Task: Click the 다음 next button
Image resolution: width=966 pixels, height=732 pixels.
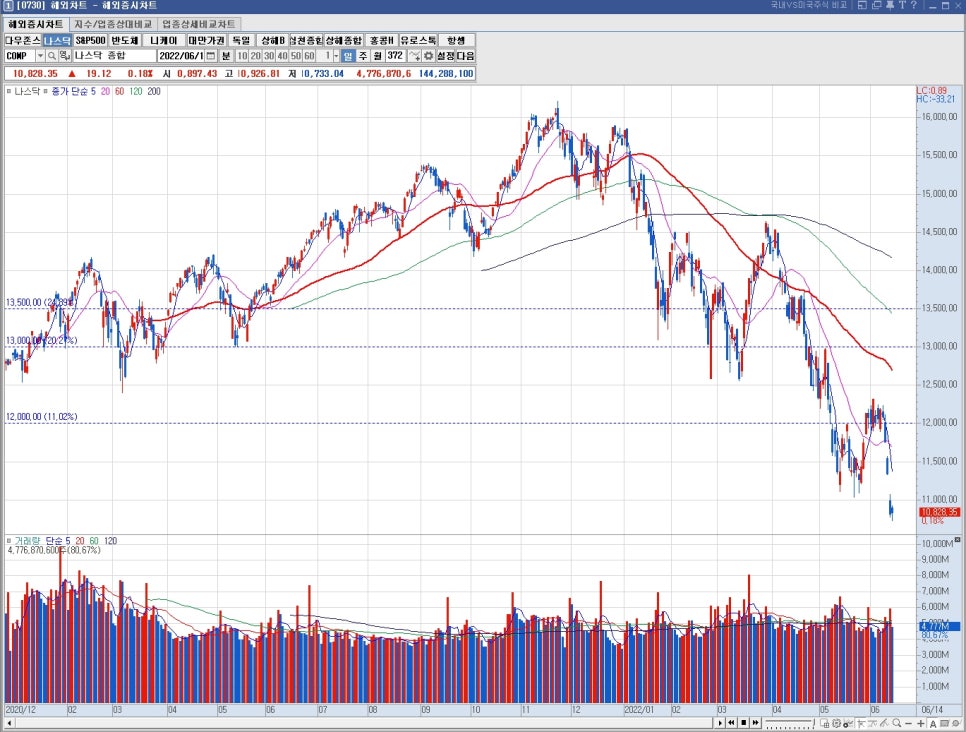Action: [466, 56]
